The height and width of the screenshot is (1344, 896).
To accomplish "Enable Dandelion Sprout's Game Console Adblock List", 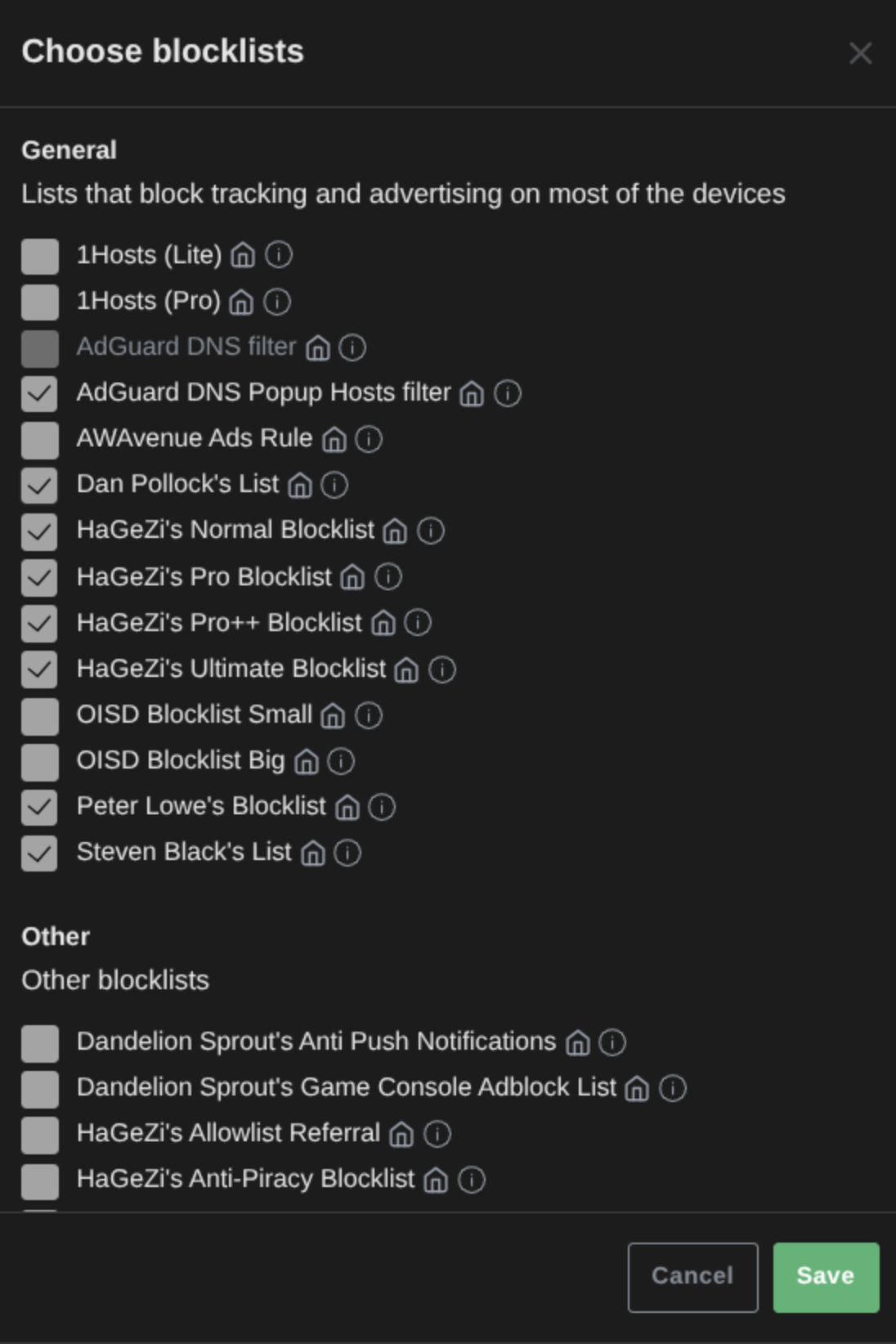I will tap(38, 1087).
